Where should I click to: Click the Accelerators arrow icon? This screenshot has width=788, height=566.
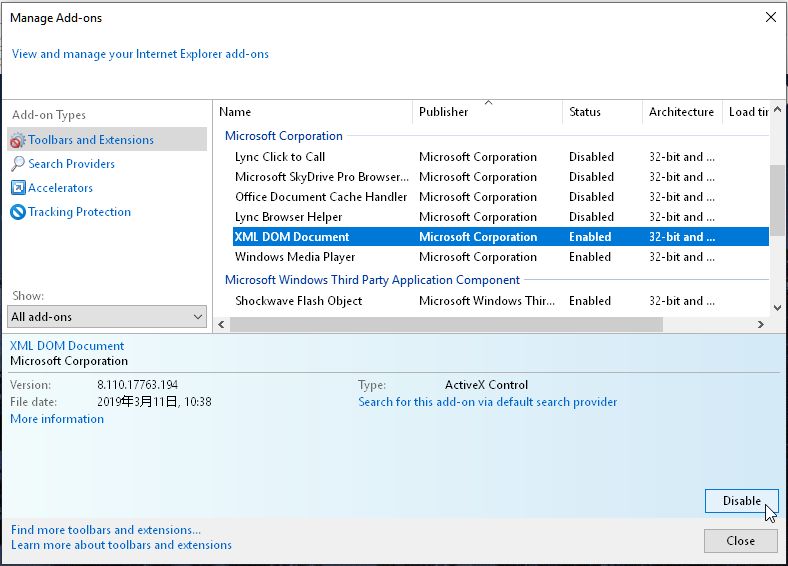click(x=18, y=188)
